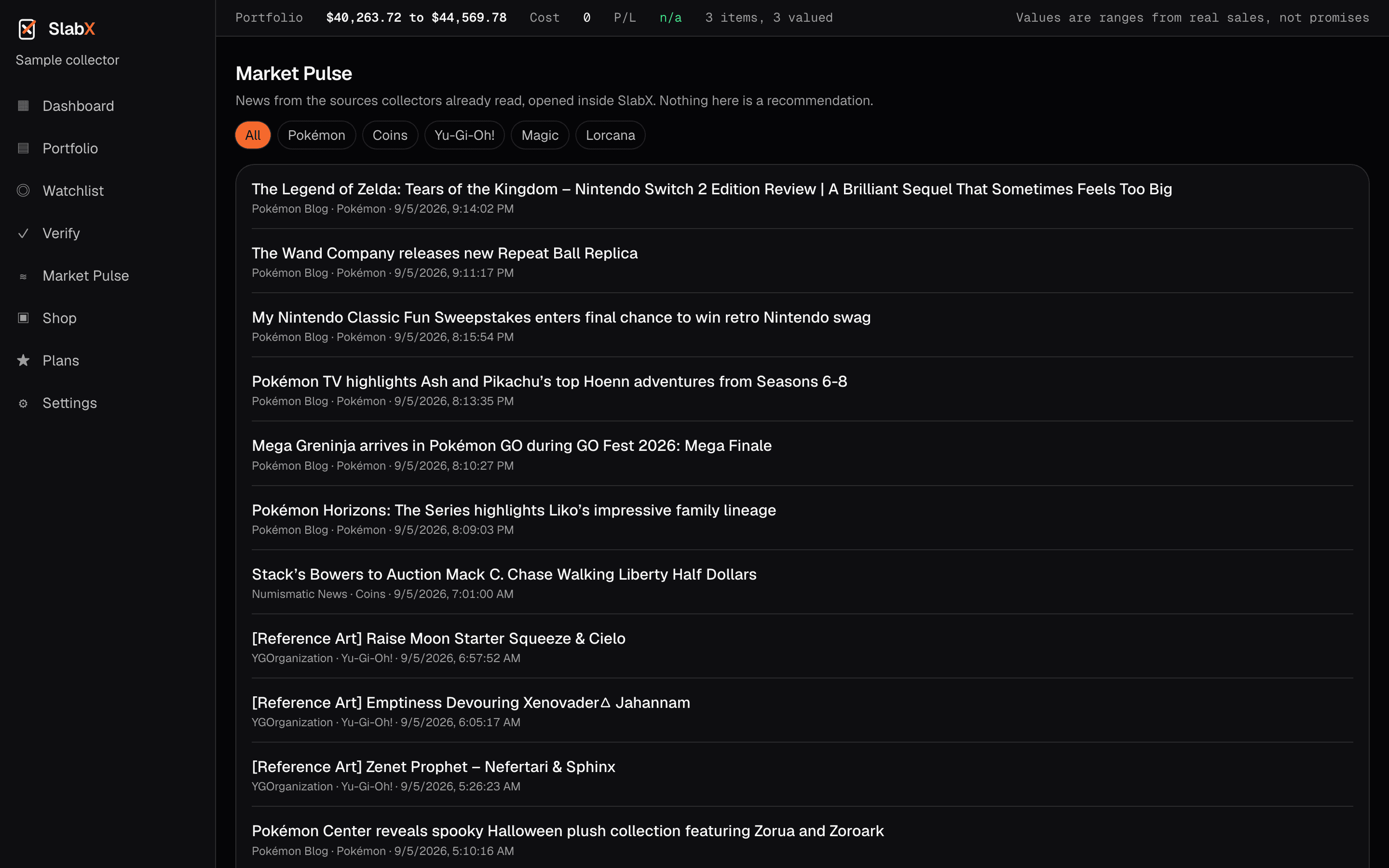The width and height of the screenshot is (1389, 868).
Task: Click the portfolio value range $40,263.72 to $44,569.78
Action: click(x=416, y=18)
